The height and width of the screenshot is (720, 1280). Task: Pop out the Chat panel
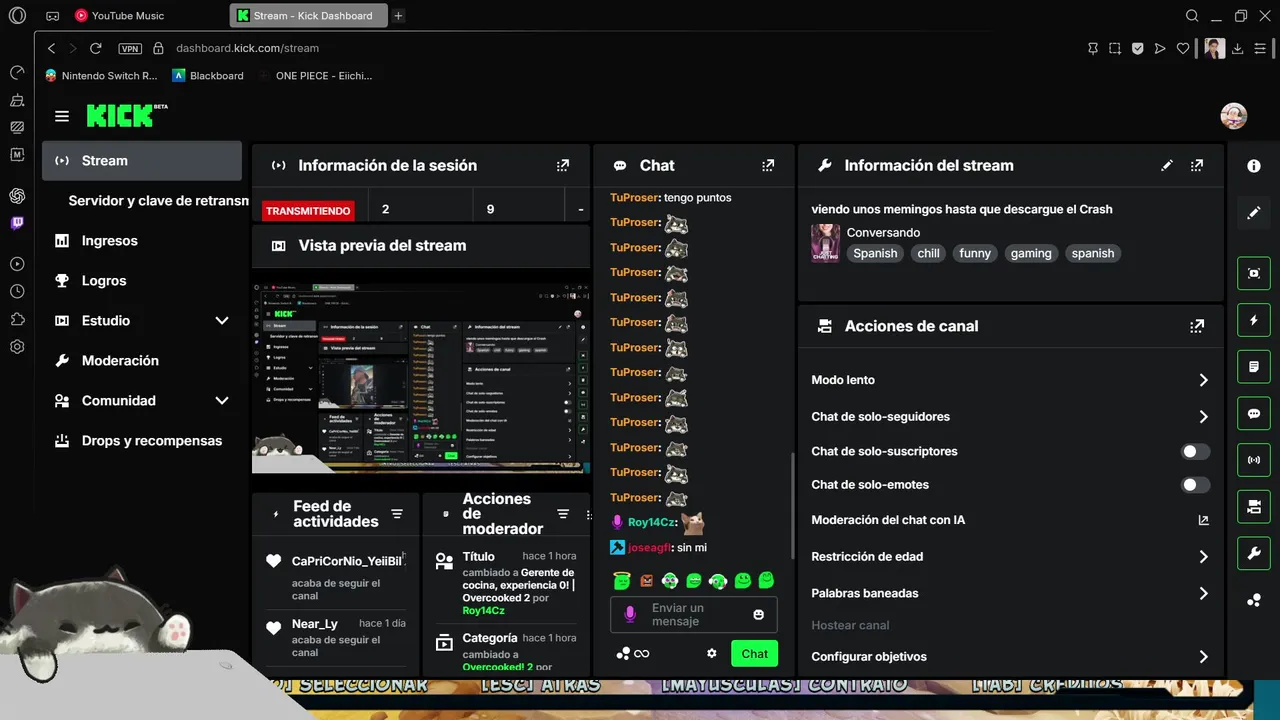coord(768,165)
